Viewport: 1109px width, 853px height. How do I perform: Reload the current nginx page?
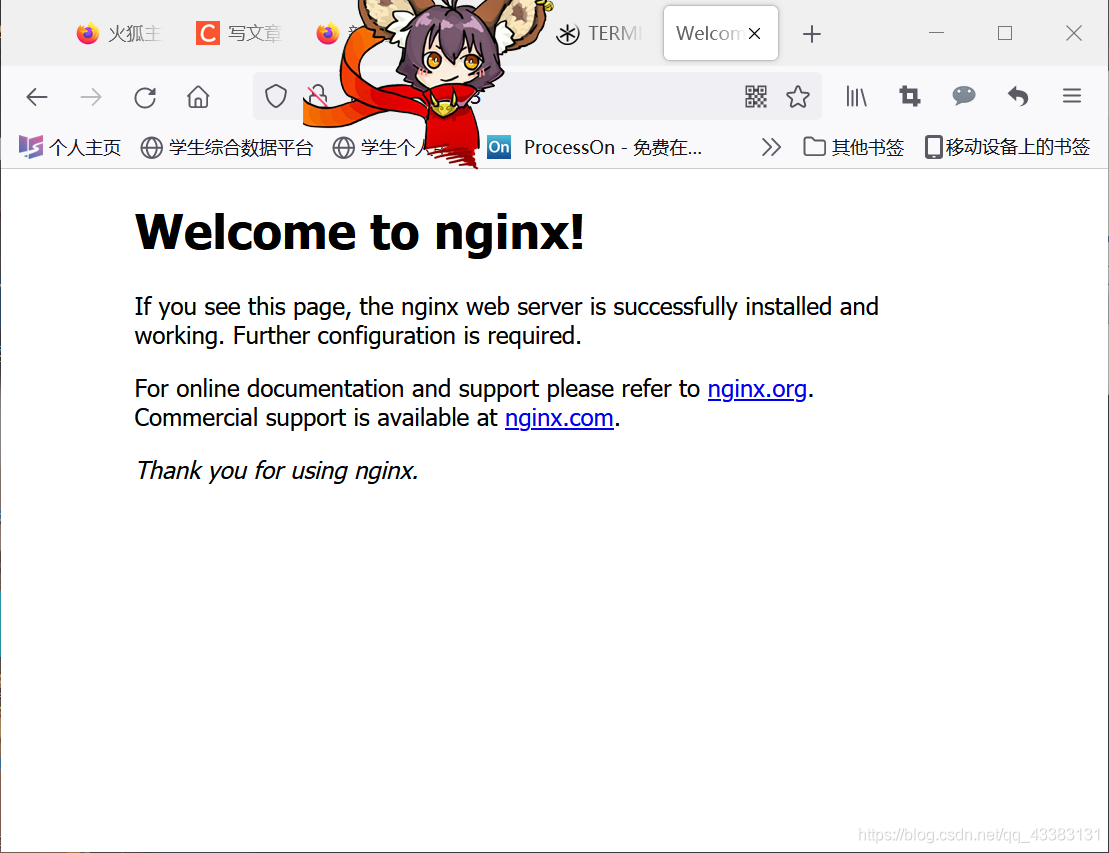(145, 97)
